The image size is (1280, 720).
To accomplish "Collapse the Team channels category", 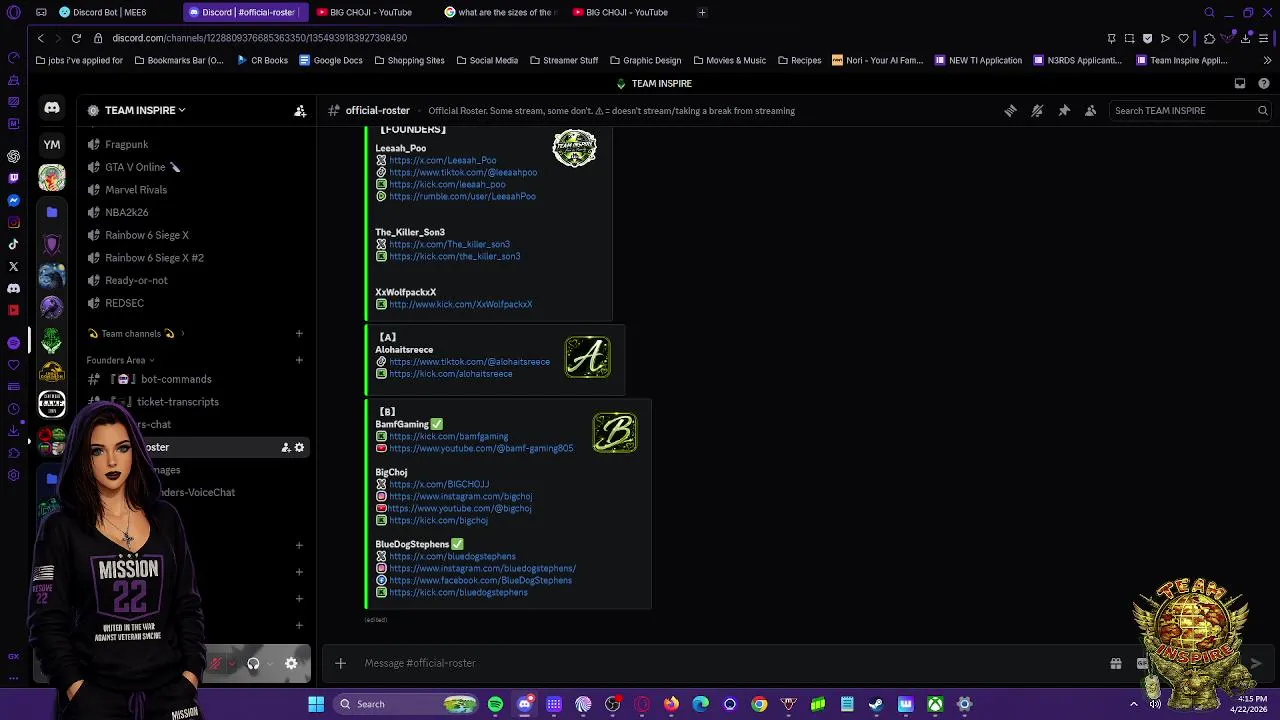I will (x=137, y=334).
